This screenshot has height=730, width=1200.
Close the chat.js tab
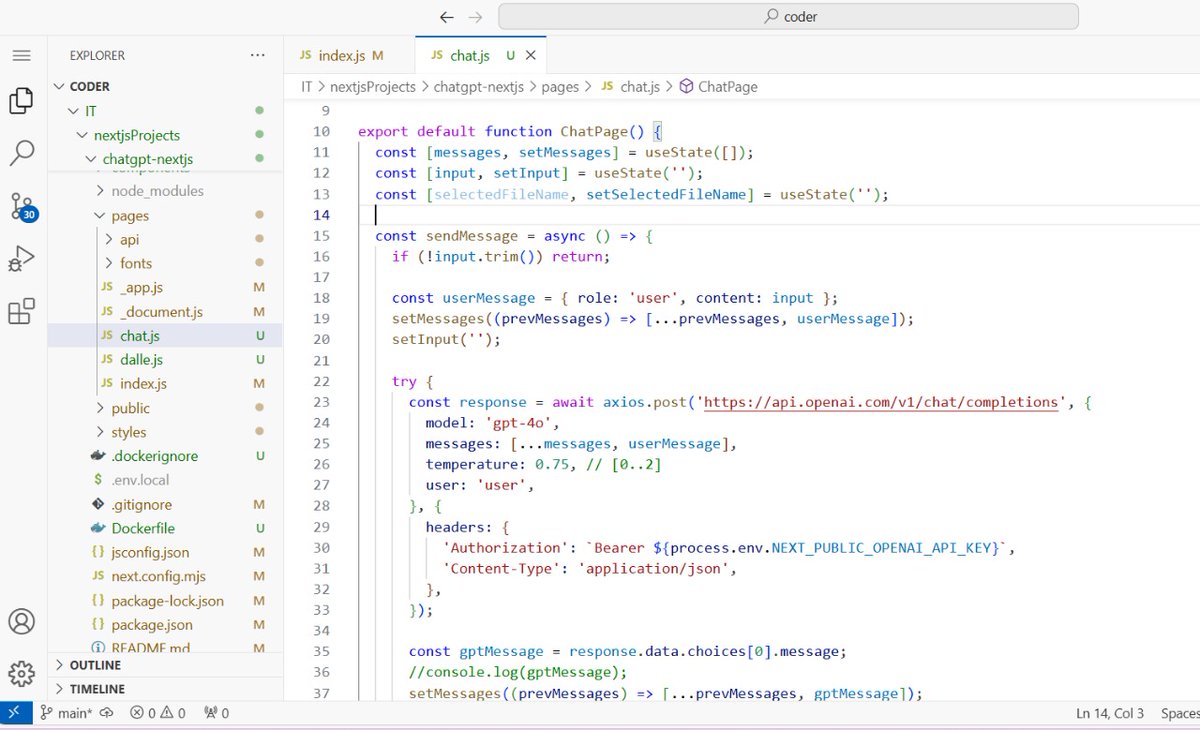531,56
